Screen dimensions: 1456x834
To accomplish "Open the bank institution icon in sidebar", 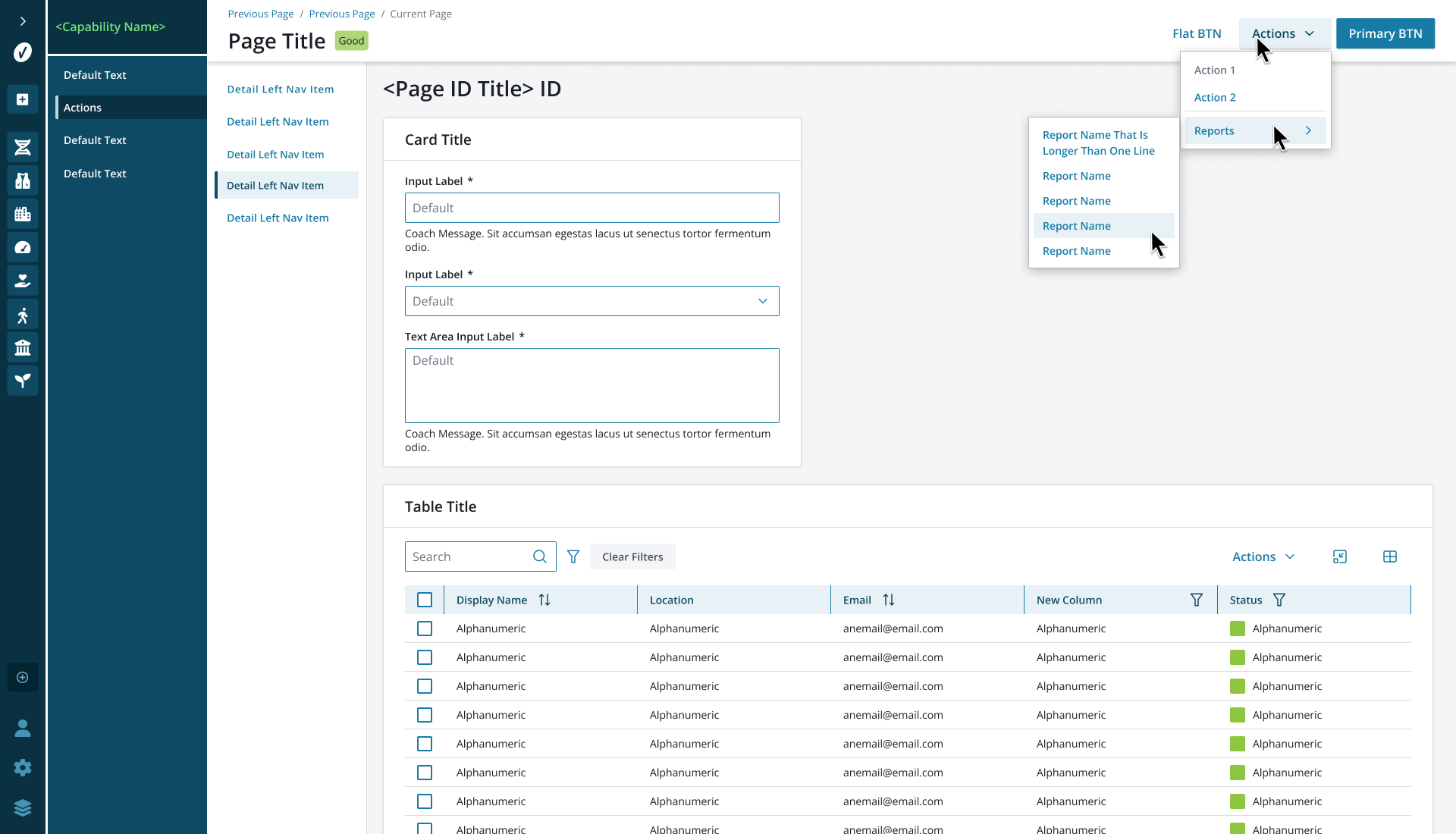I will [23, 348].
